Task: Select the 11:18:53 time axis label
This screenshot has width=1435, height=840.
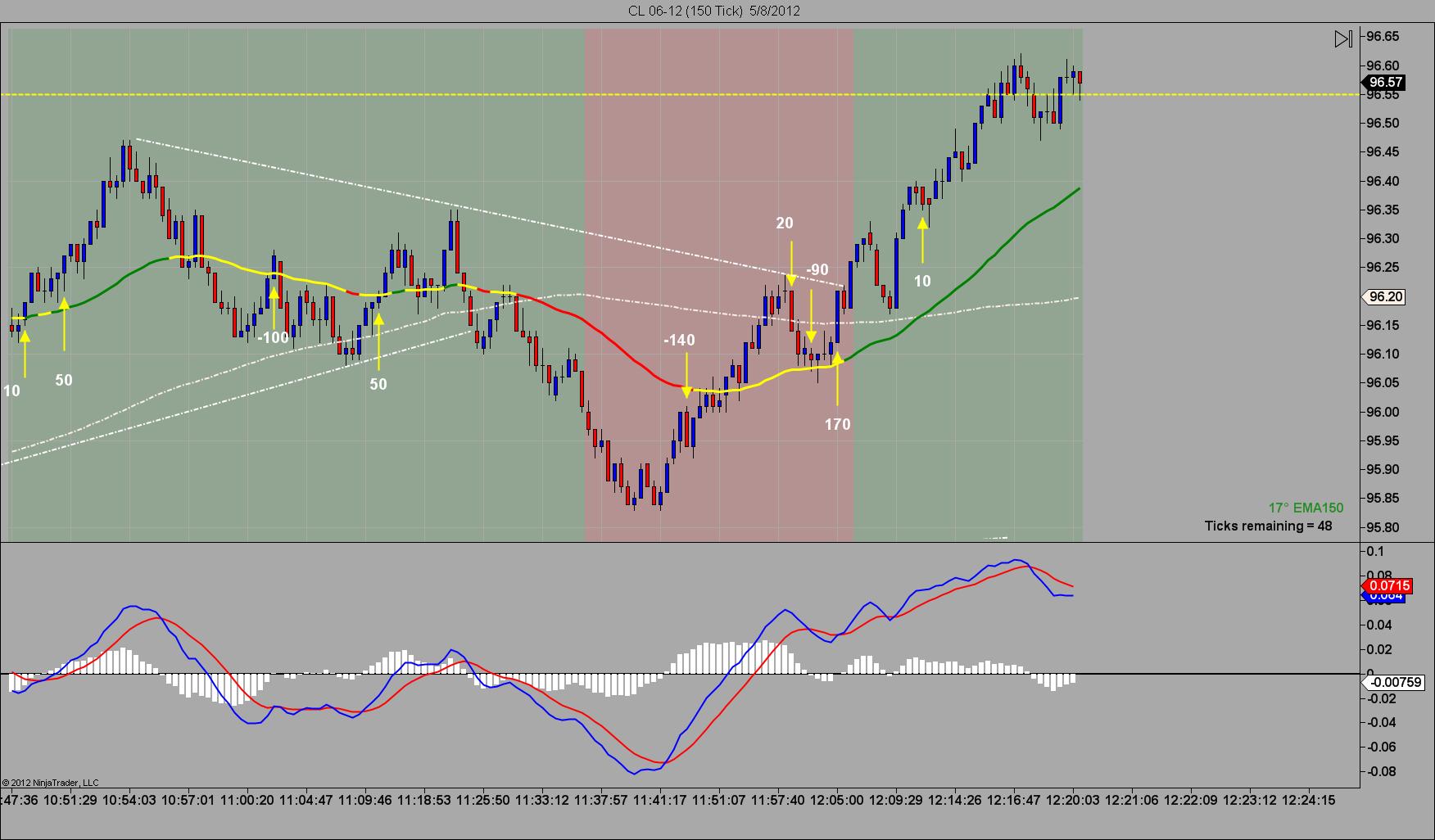Action: tap(424, 800)
